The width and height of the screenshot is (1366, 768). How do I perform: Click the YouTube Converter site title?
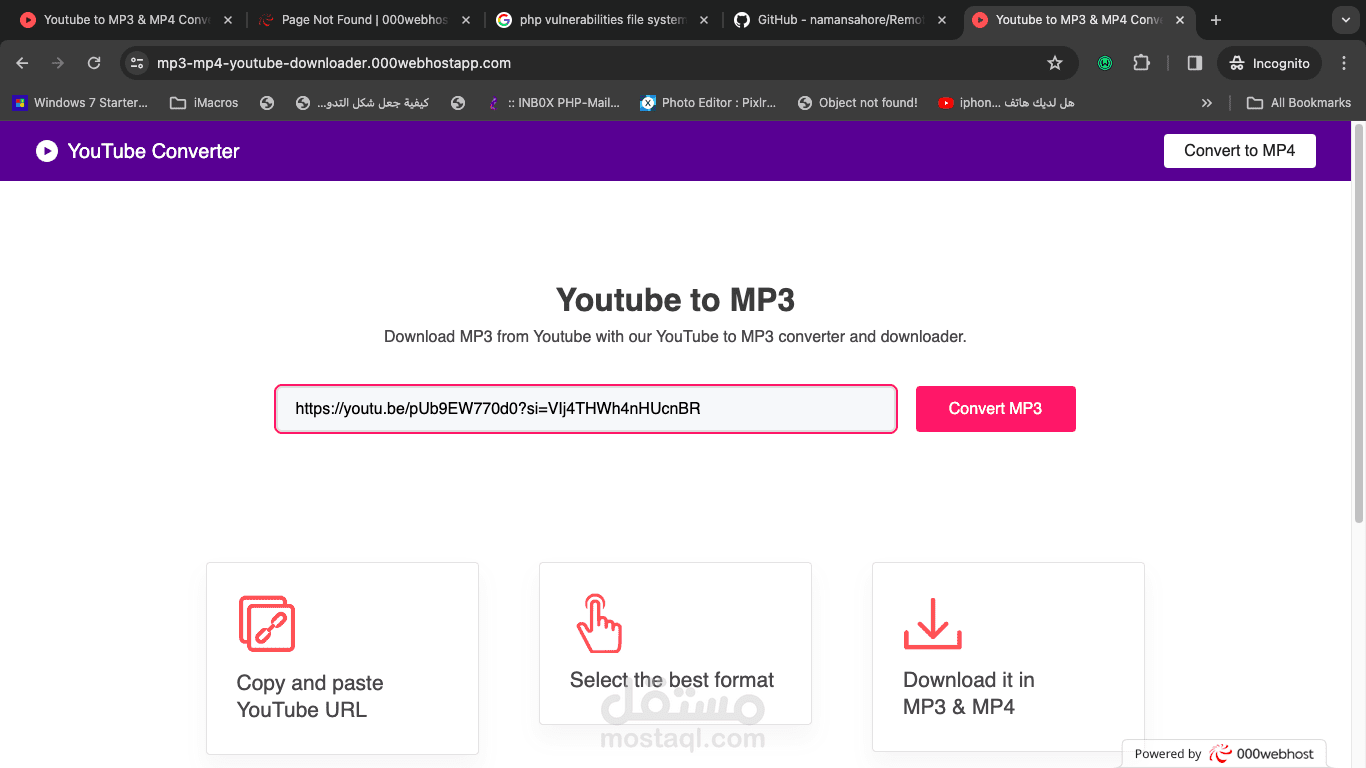[154, 151]
